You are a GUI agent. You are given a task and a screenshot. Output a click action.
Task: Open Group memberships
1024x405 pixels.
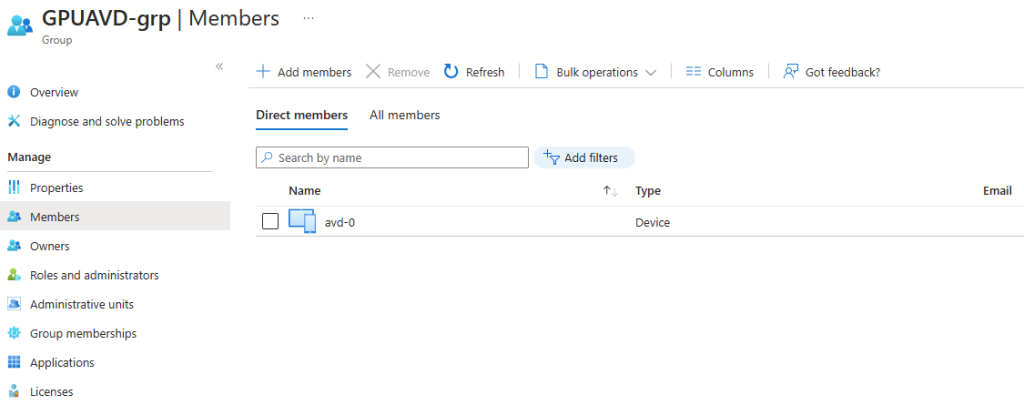83,333
